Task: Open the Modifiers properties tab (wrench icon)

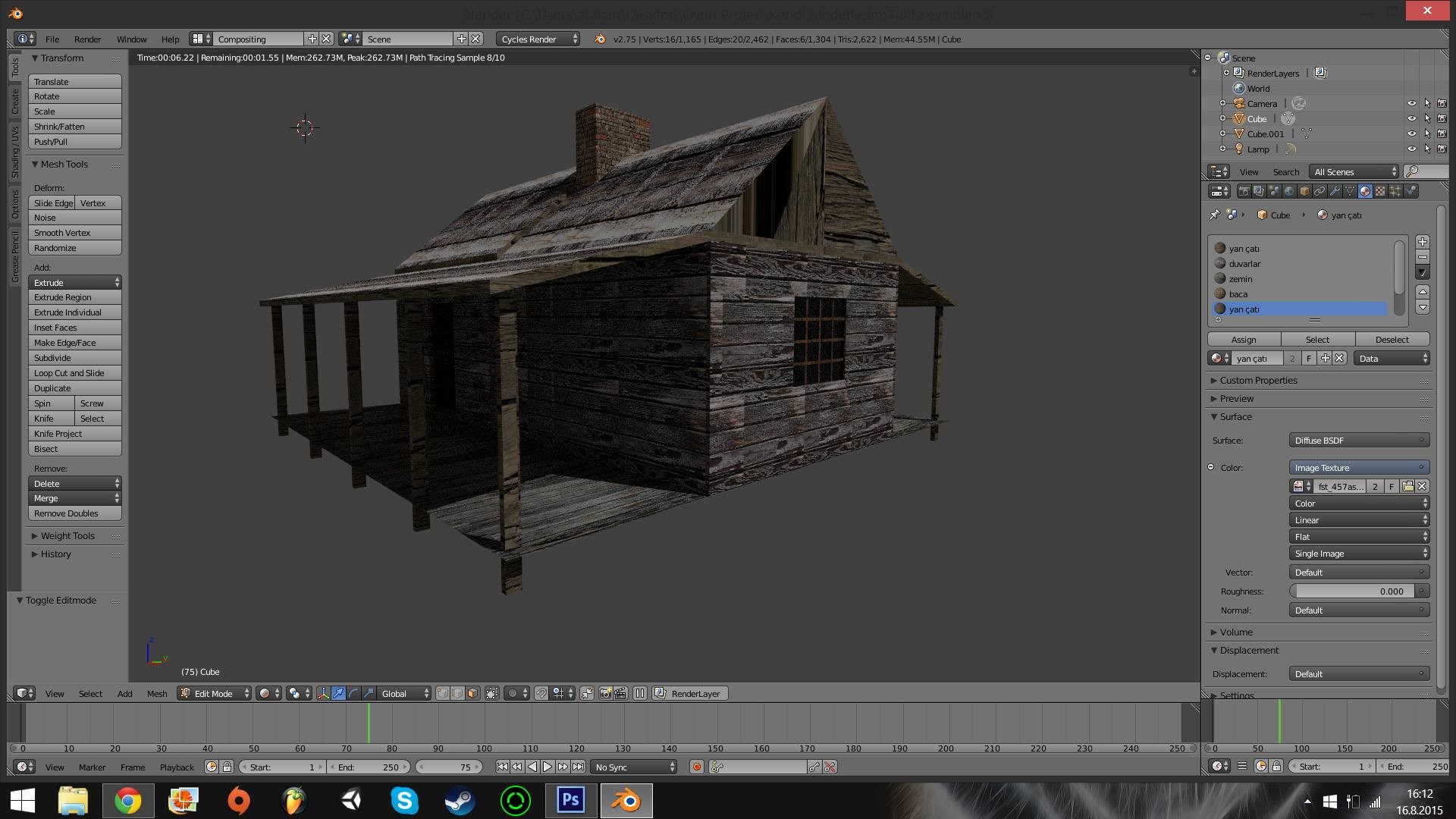Action: click(1334, 190)
